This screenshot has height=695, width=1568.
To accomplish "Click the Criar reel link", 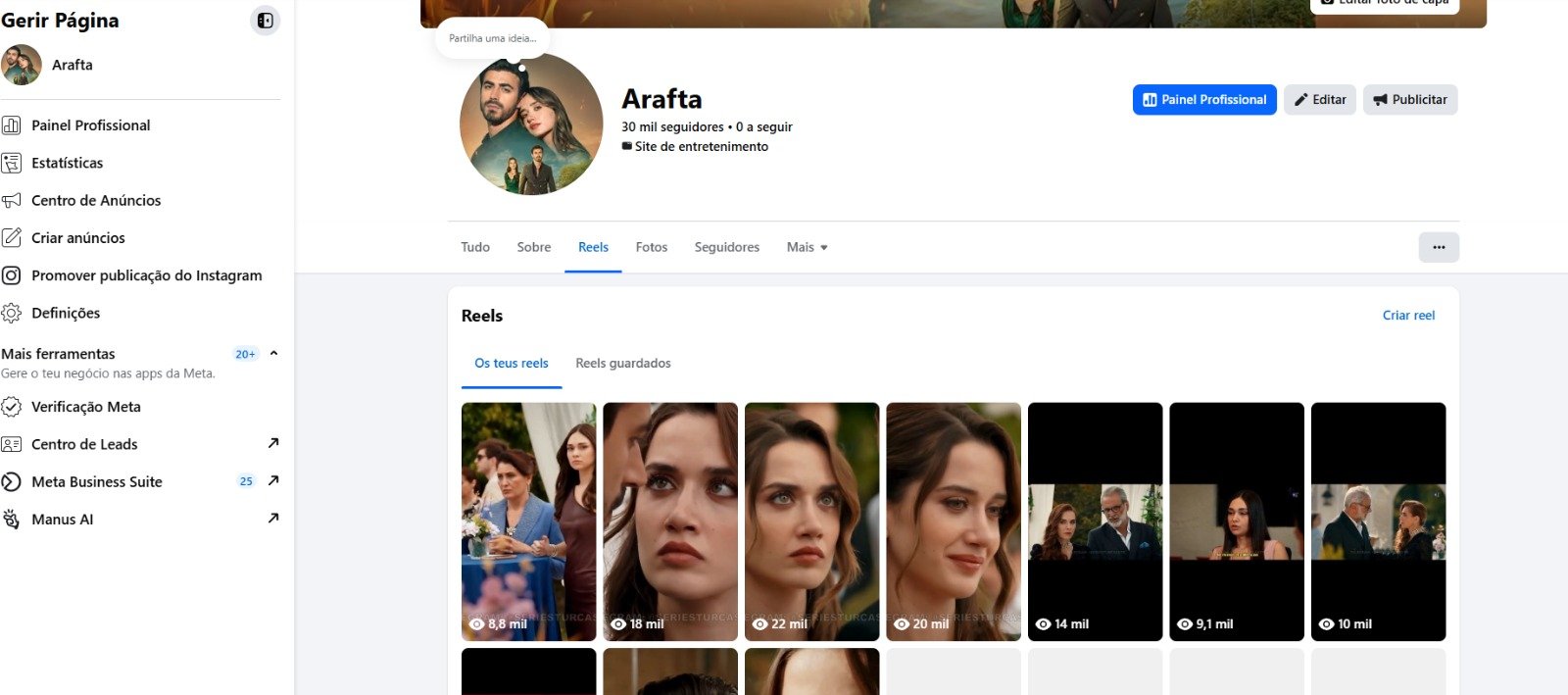I will [1408, 315].
